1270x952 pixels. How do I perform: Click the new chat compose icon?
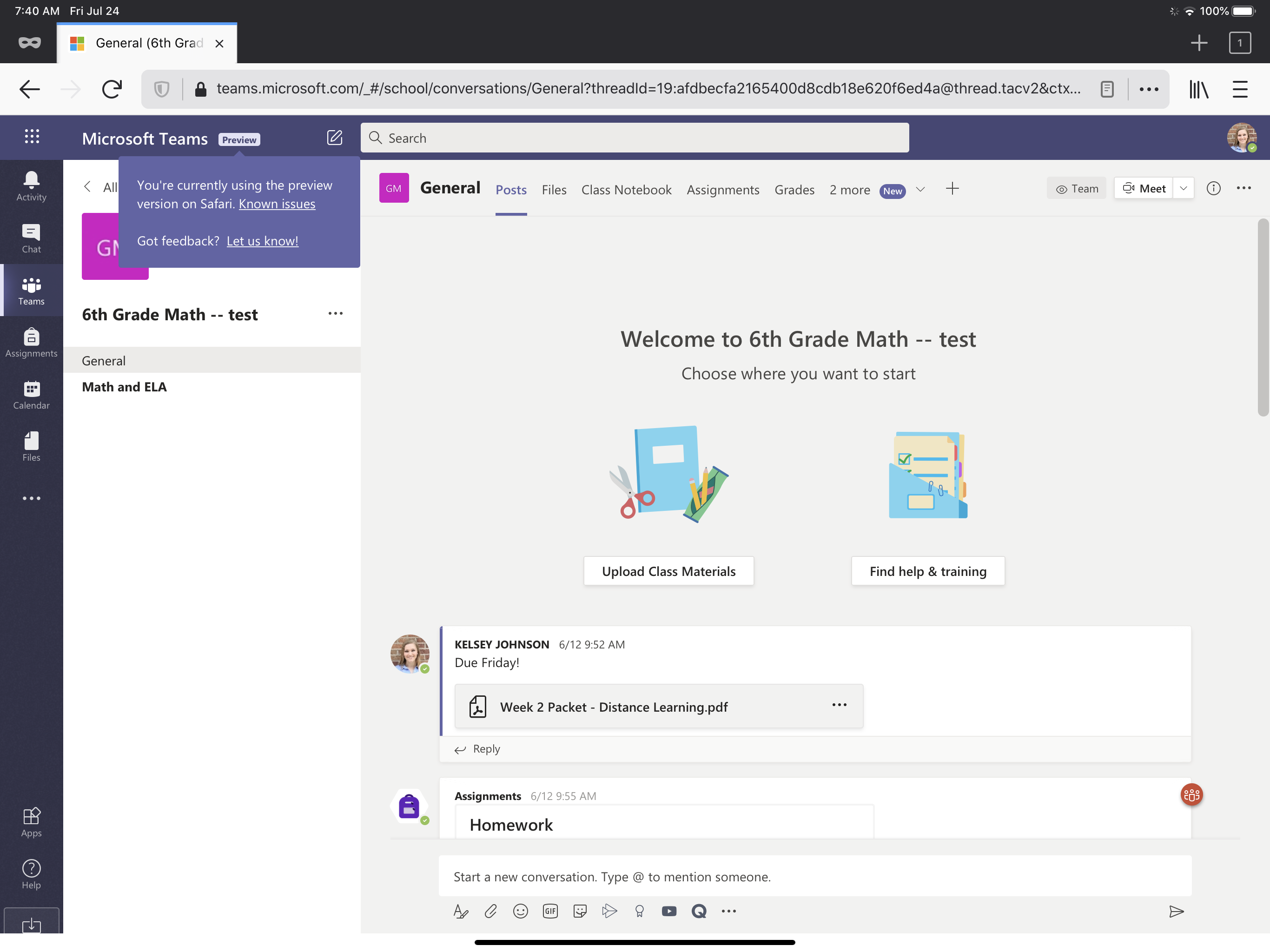coord(334,138)
